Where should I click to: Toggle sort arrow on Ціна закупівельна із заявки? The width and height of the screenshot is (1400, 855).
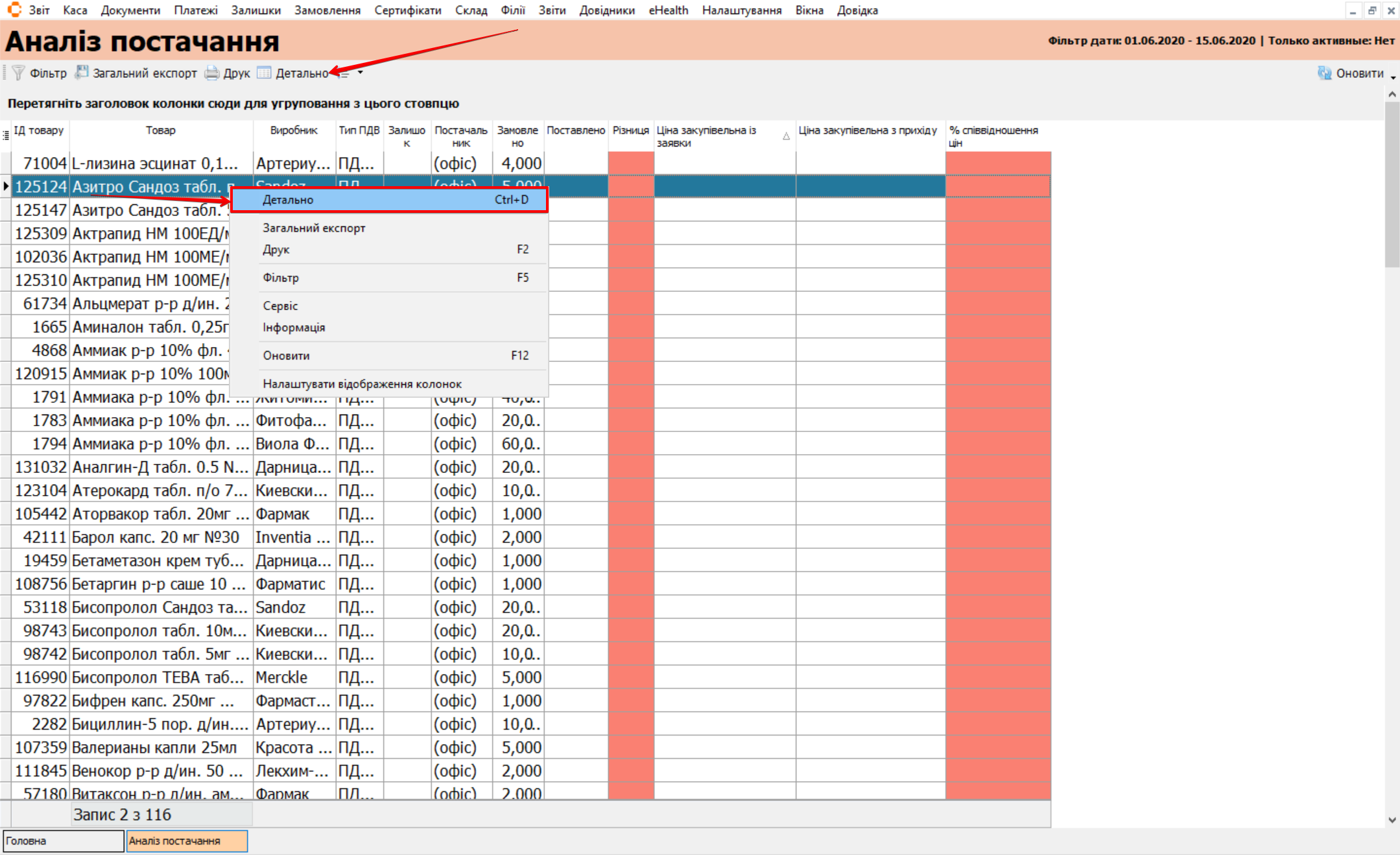point(786,136)
